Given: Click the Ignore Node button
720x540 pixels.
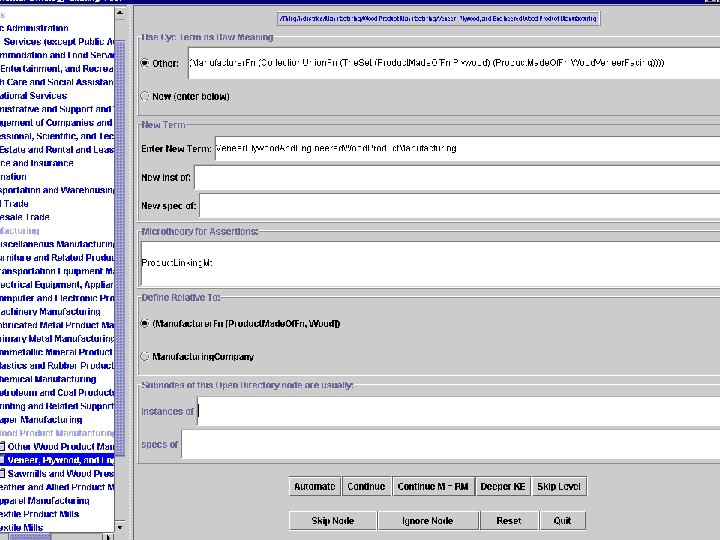Looking at the screenshot, I should 428,521.
